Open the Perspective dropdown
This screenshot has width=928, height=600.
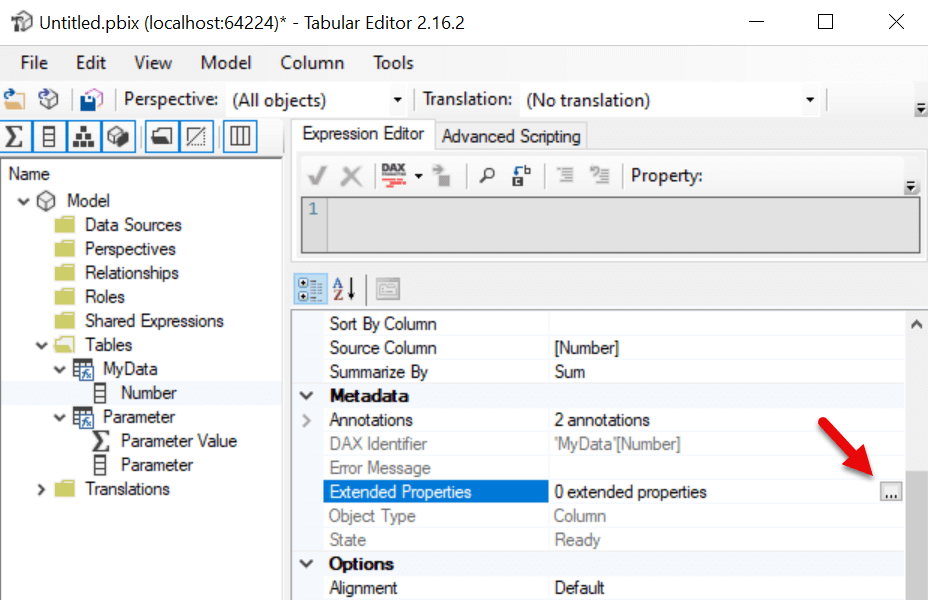point(397,100)
